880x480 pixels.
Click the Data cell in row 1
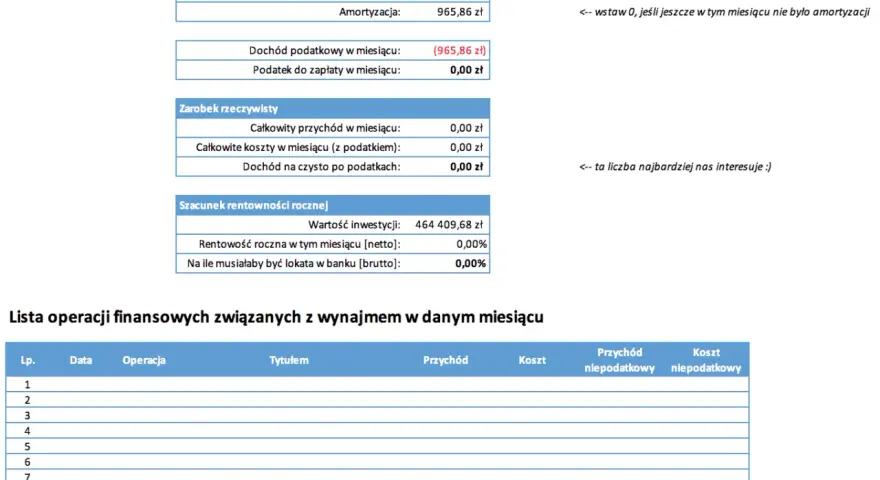click(x=81, y=385)
